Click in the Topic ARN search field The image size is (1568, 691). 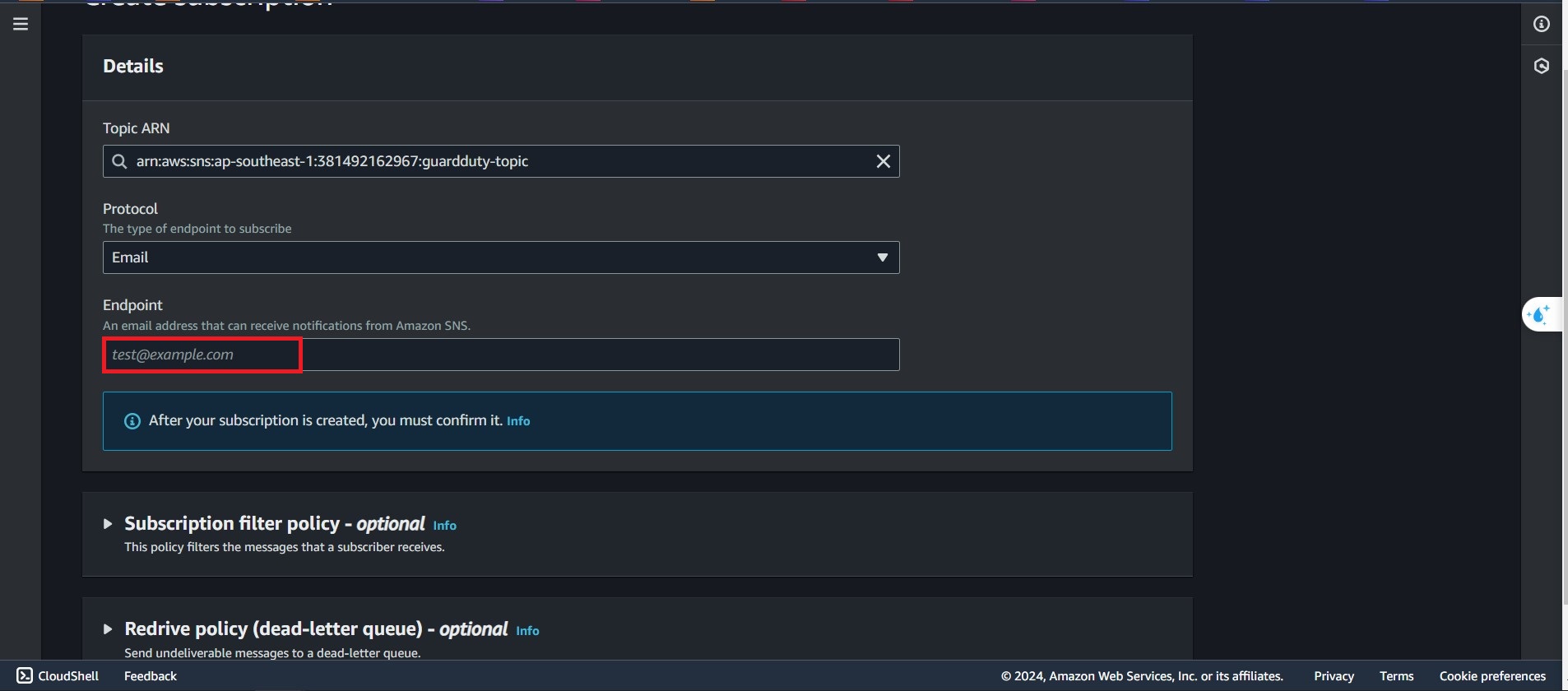coord(494,161)
